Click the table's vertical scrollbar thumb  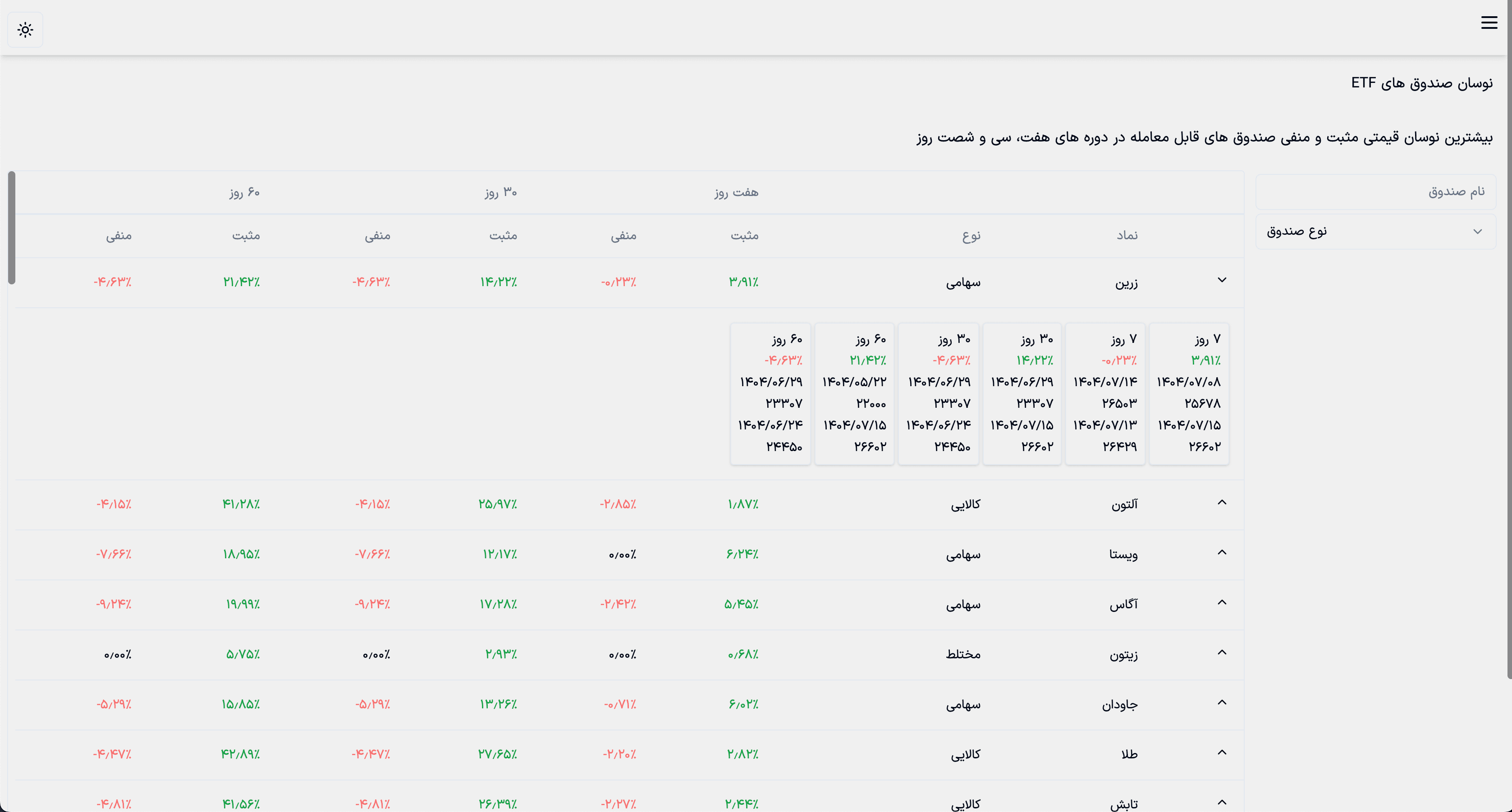coord(11,228)
